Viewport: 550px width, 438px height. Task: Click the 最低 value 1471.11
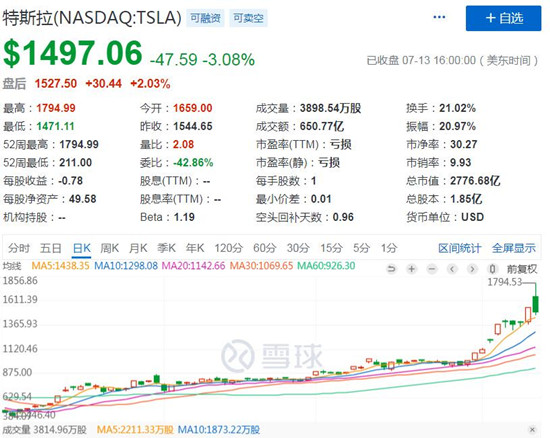(x=55, y=126)
